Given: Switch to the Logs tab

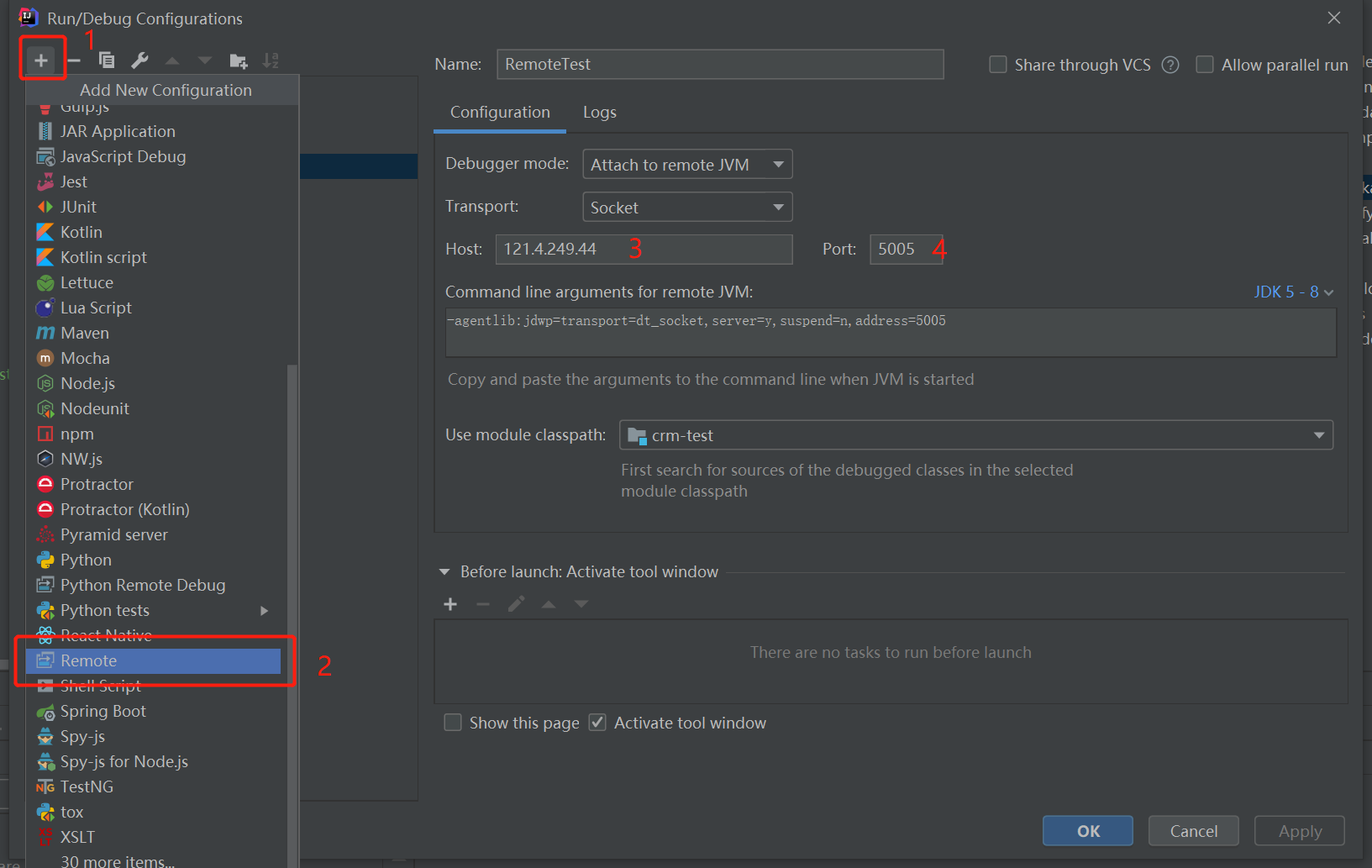Looking at the screenshot, I should coord(599,113).
